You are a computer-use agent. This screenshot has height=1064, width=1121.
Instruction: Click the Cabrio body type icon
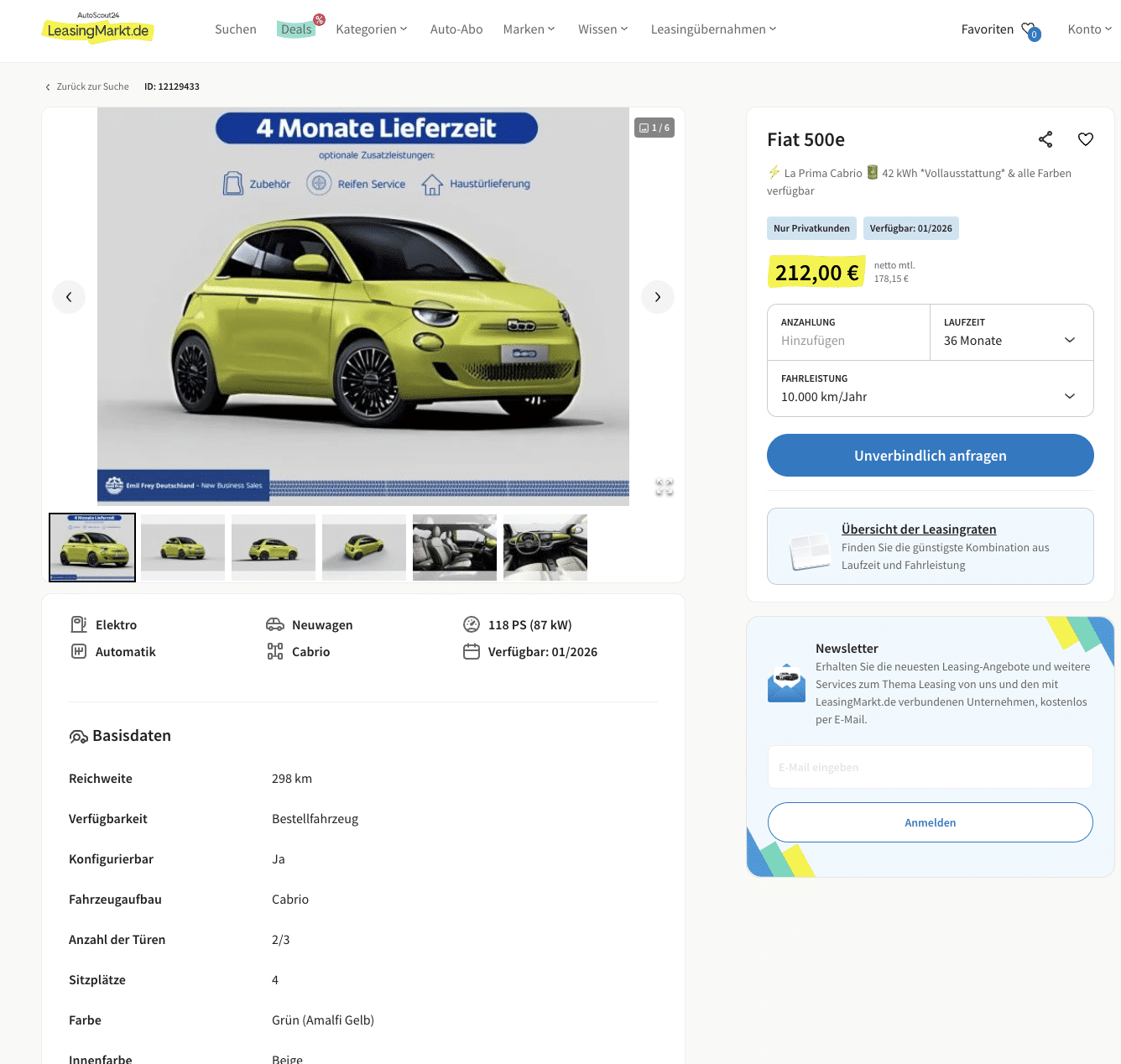click(275, 651)
